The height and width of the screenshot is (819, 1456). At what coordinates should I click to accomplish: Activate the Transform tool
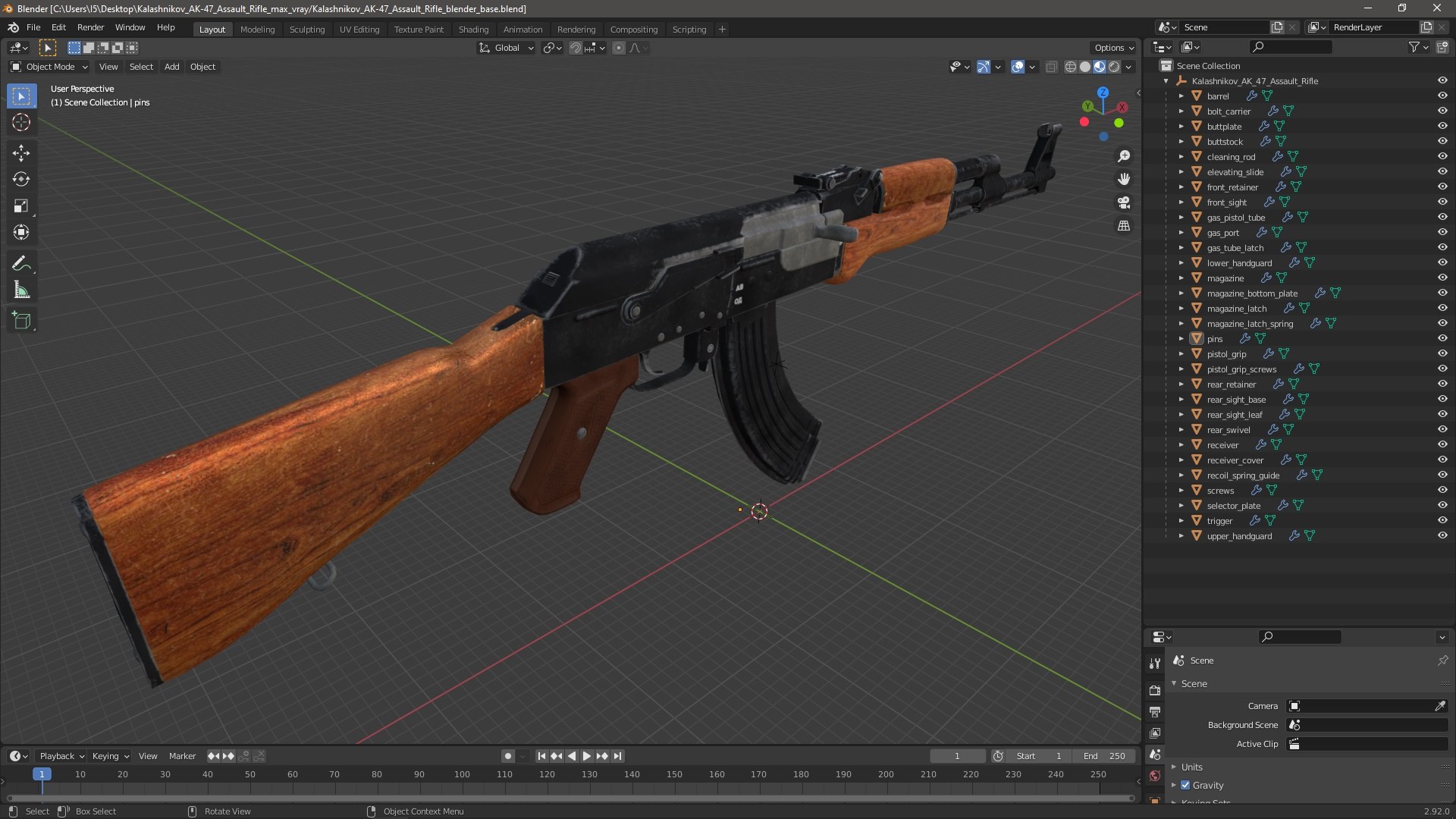point(21,232)
